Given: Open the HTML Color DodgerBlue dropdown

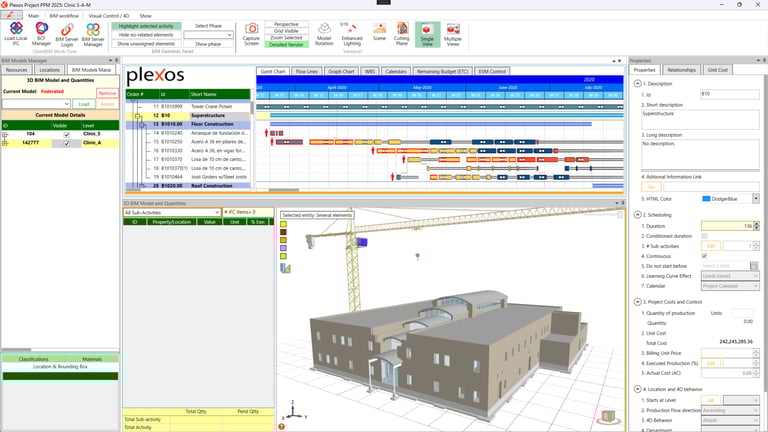Looking at the screenshot, I should 756,198.
